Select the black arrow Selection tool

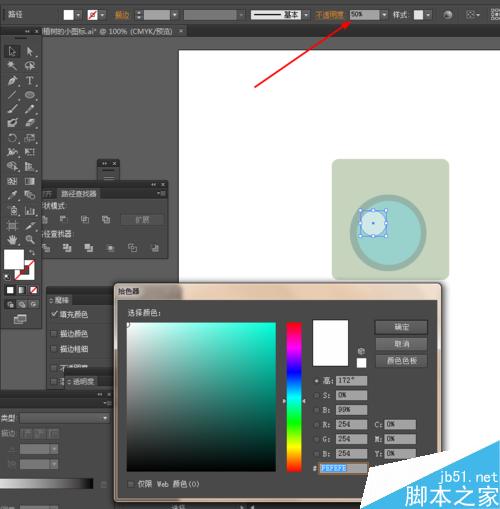click(12, 51)
